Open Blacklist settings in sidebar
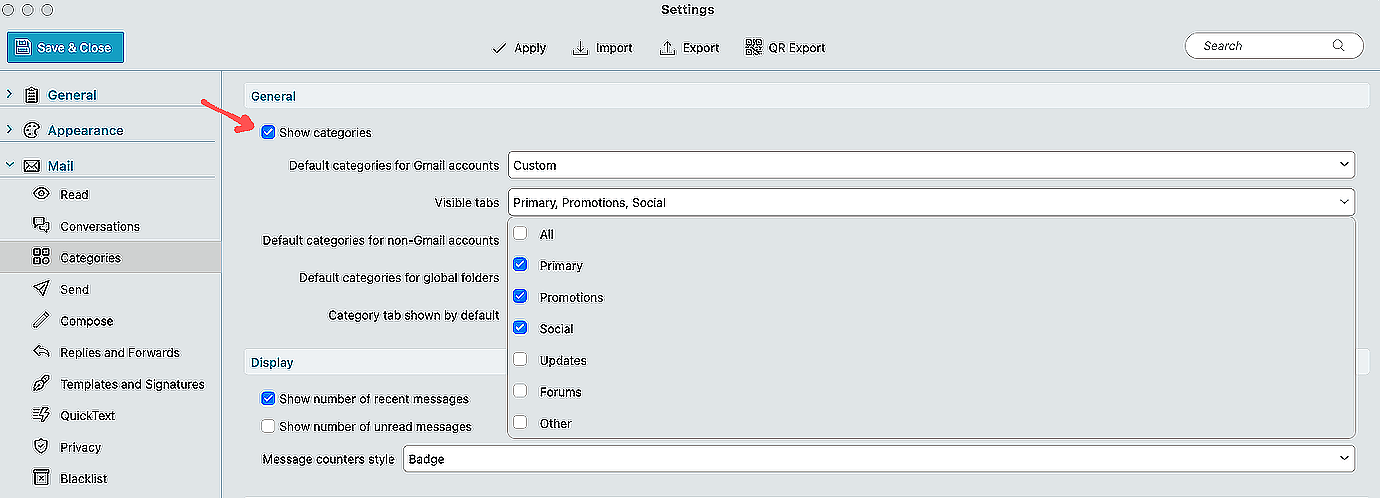 click(x=83, y=479)
